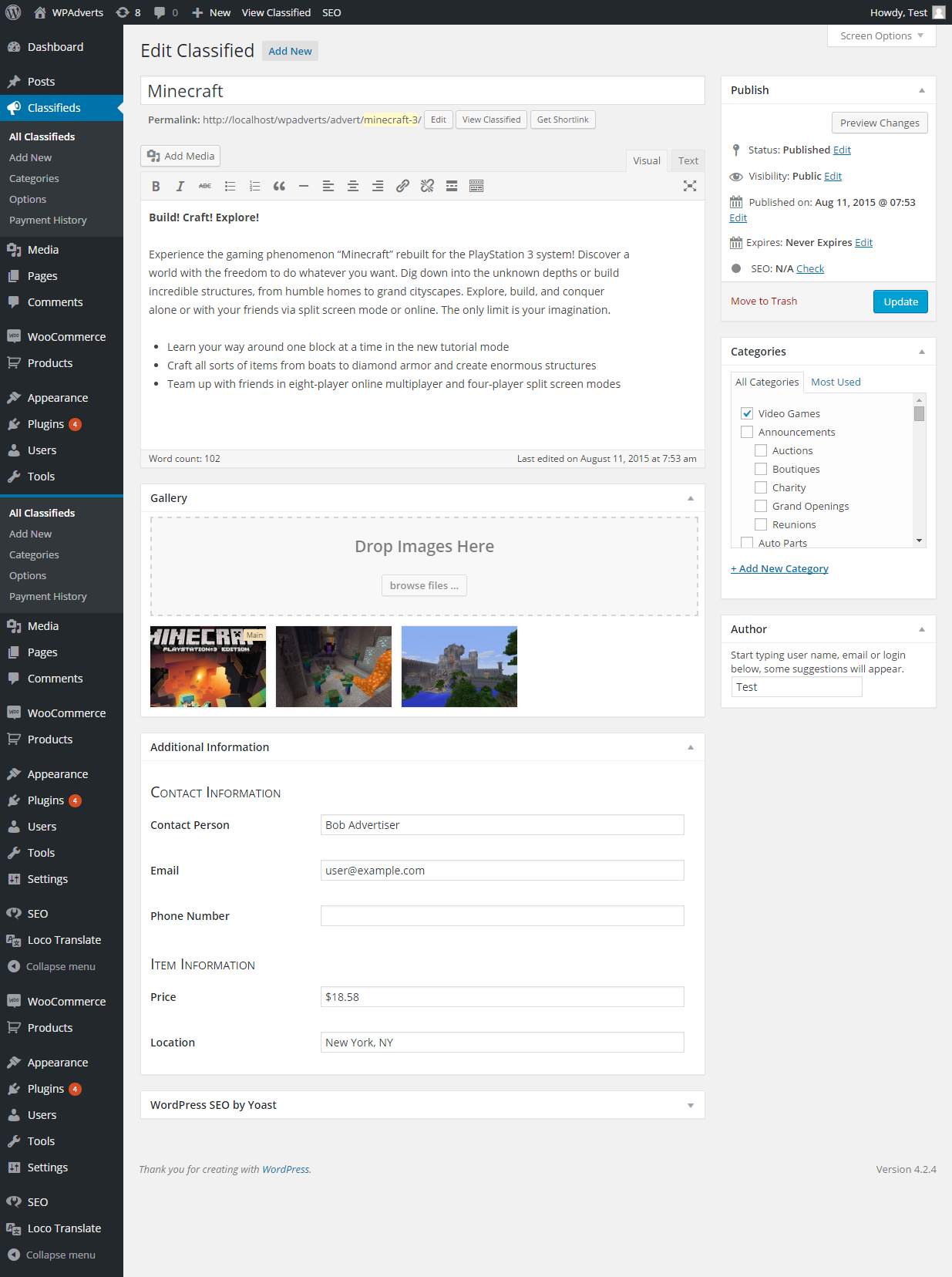Viewport: 952px width, 1277px height.
Task: Insert a numbered list
Action: (254, 186)
